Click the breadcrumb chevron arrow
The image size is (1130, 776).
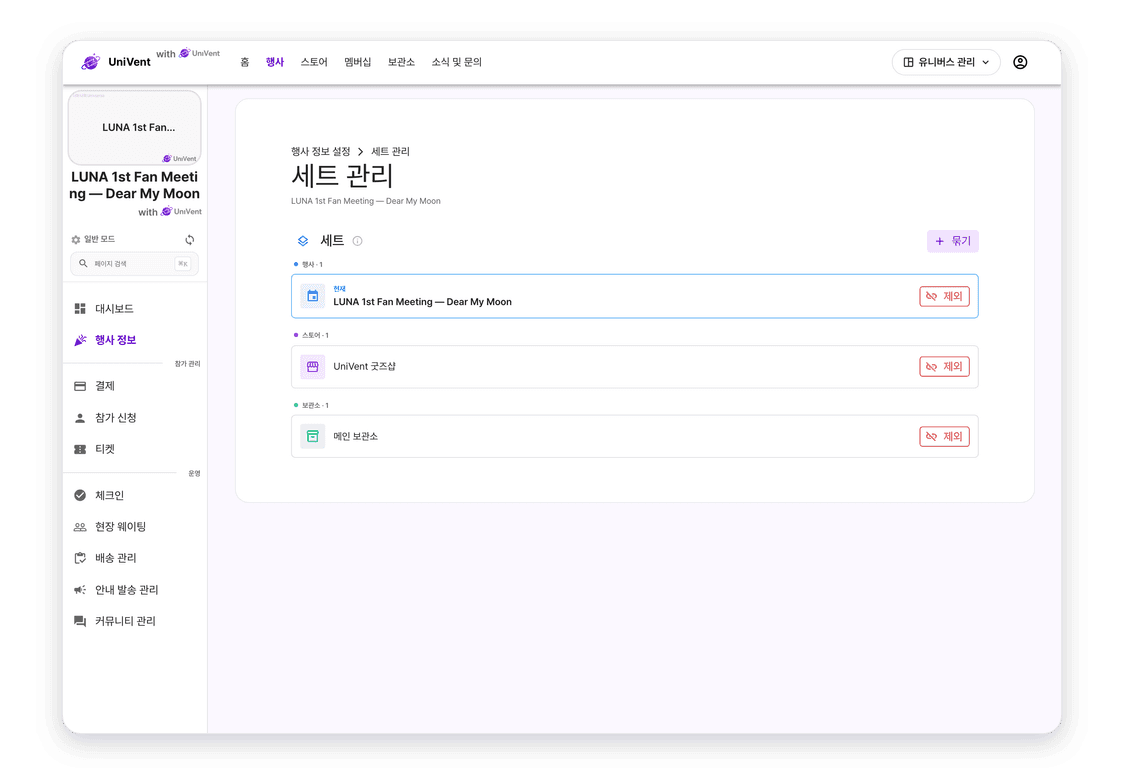tap(360, 151)
